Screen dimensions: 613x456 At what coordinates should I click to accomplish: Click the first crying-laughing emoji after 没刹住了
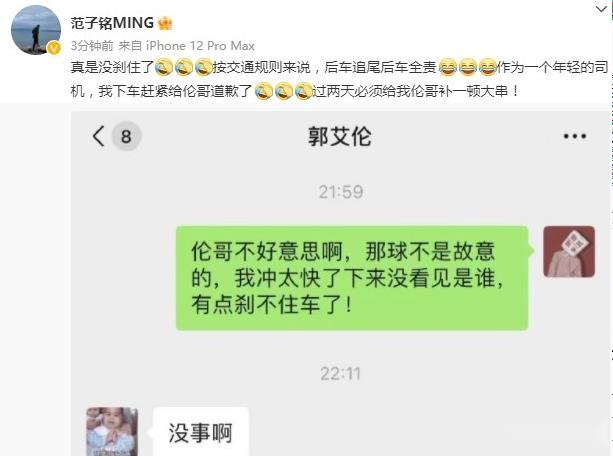pyautogui.click(x=164, y=67)
